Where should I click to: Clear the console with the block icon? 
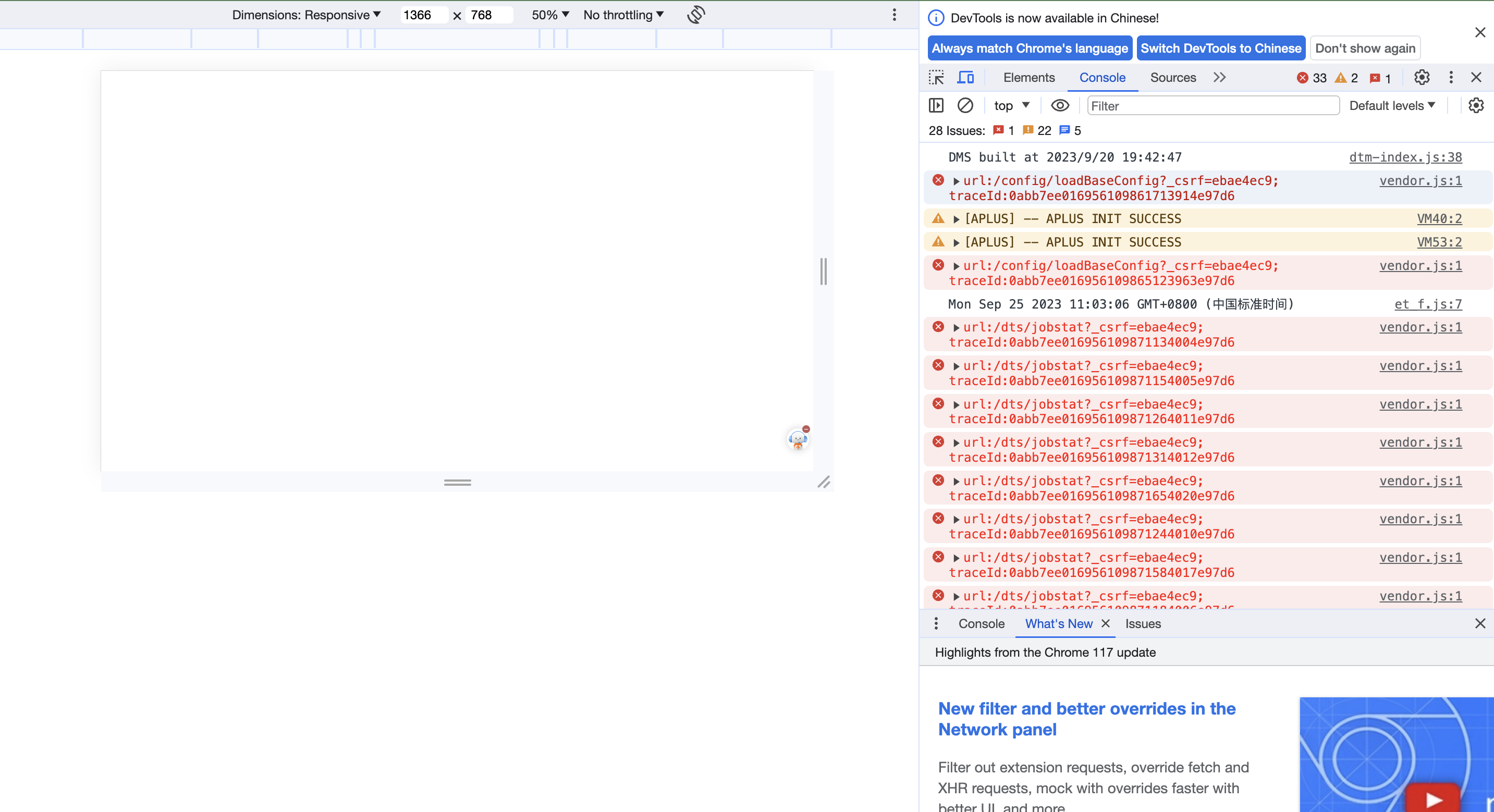(965, 106)
